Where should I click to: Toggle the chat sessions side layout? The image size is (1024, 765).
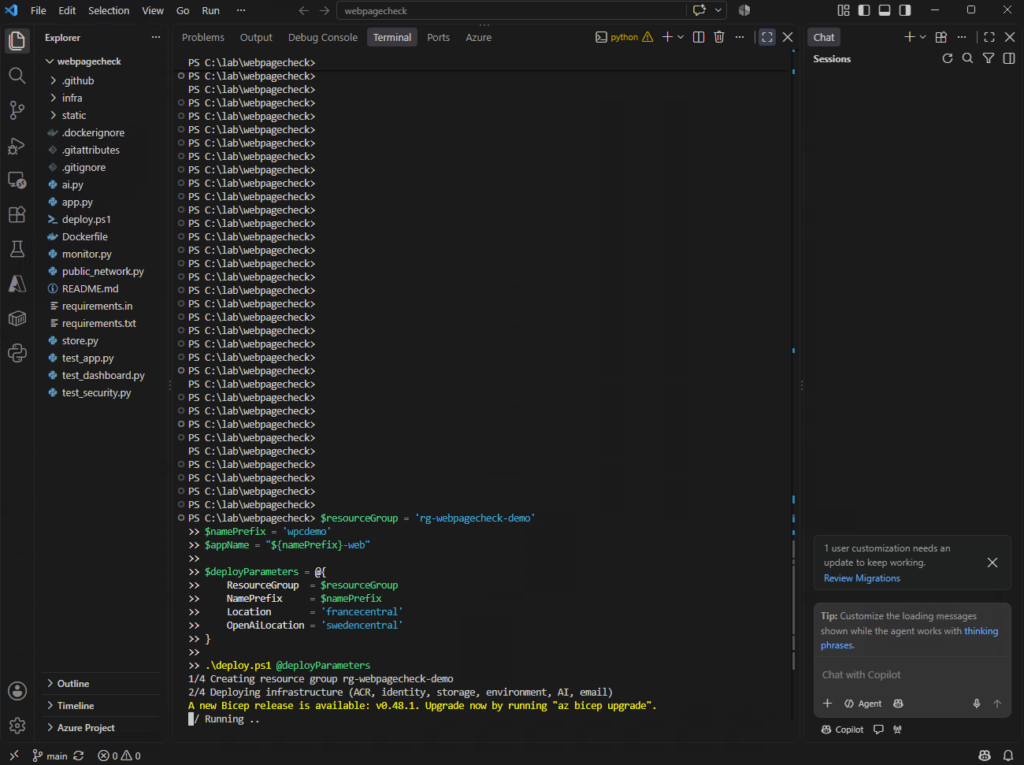[1008, 59]
